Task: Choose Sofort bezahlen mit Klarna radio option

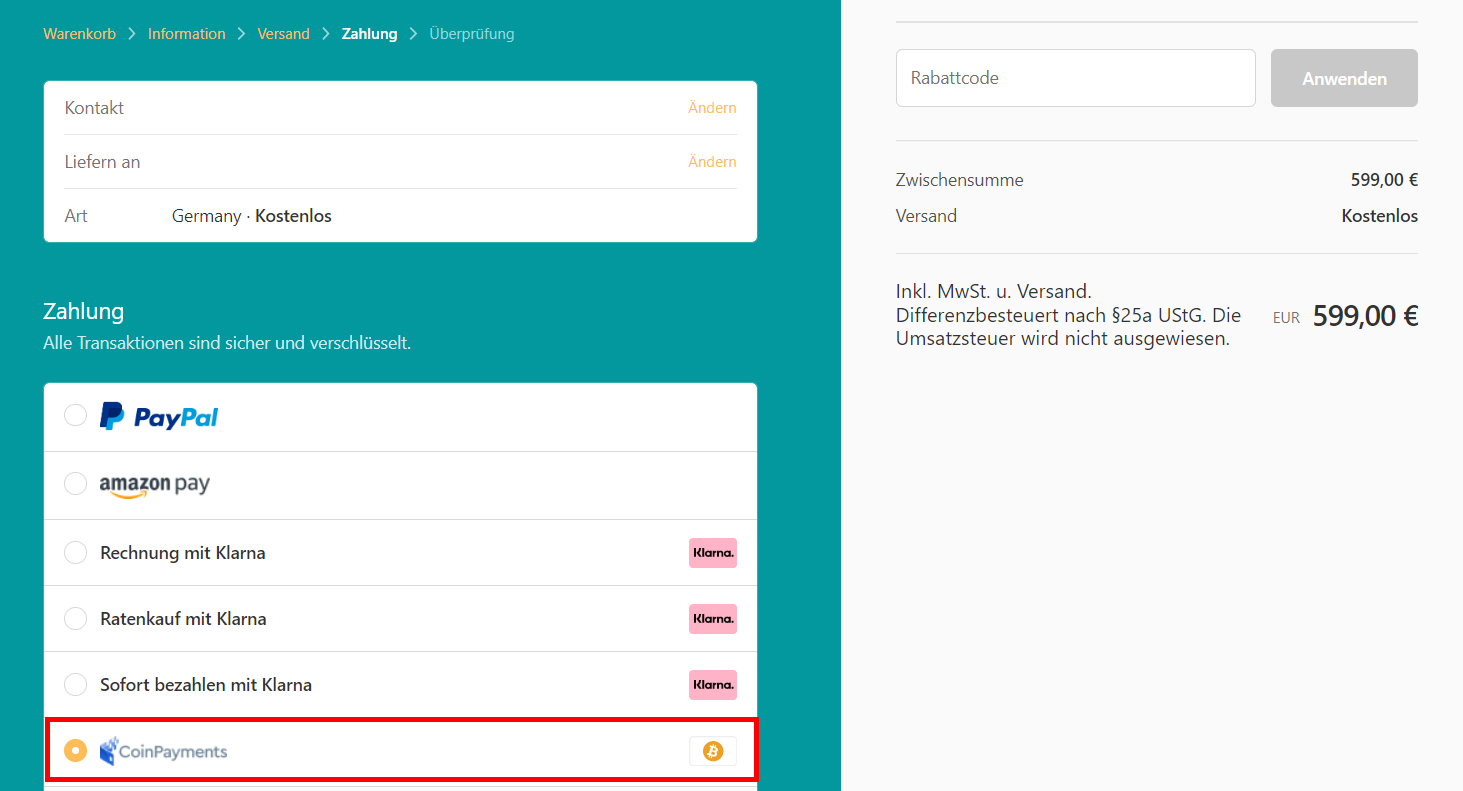Action: (x=75, y=684)
